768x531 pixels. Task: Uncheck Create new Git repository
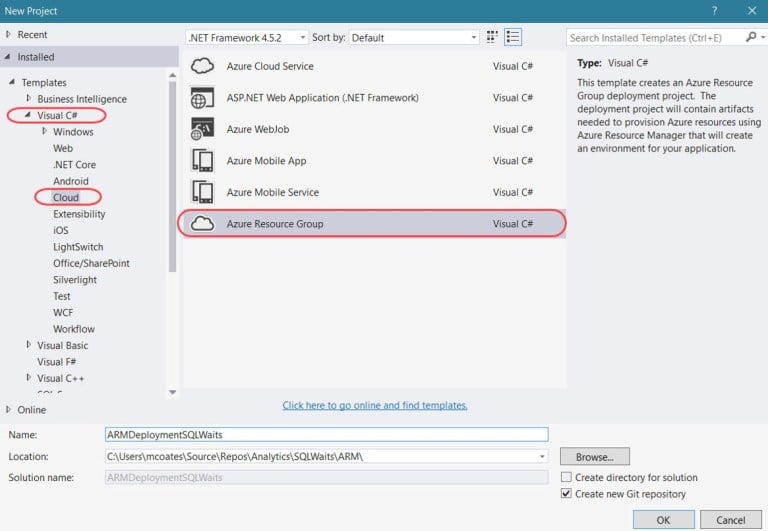click(x=566, y=493)
